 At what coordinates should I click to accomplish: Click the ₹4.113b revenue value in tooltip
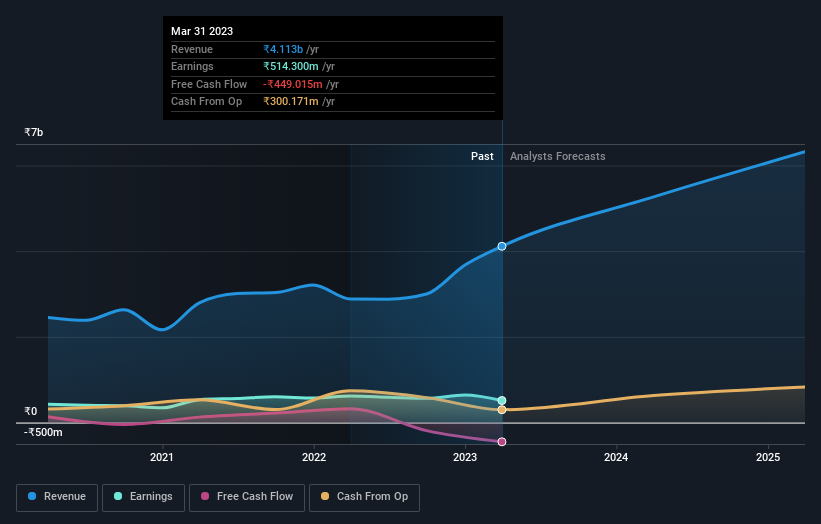tap(283, 49)
